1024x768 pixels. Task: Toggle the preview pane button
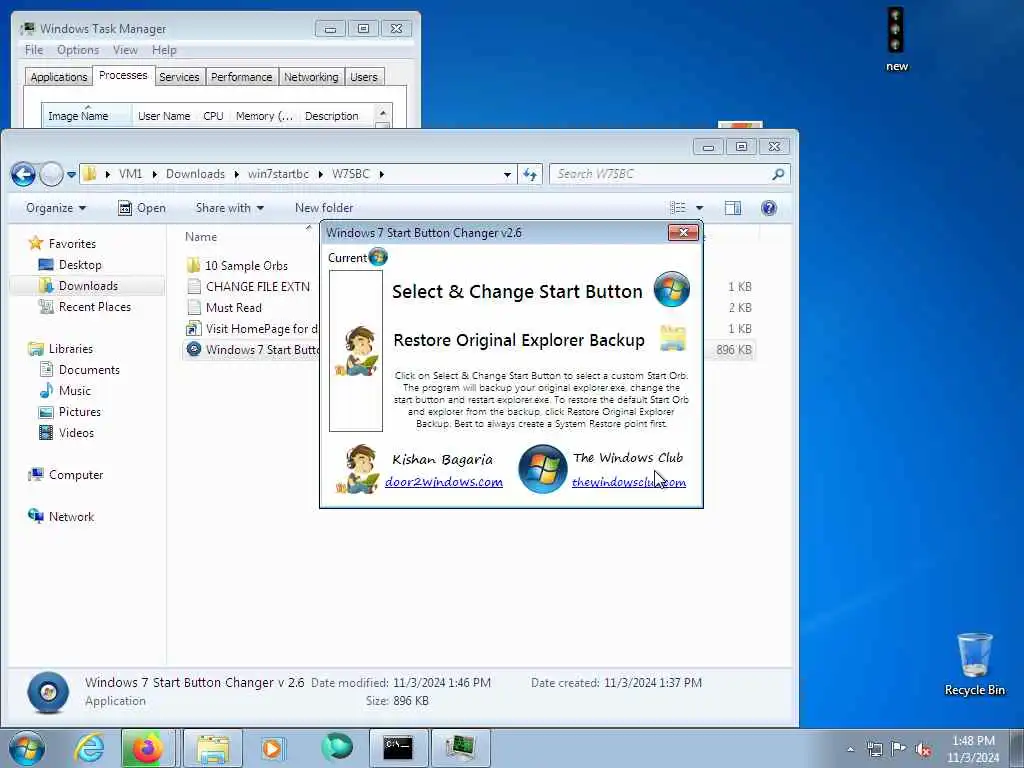[x=733, y=208]
